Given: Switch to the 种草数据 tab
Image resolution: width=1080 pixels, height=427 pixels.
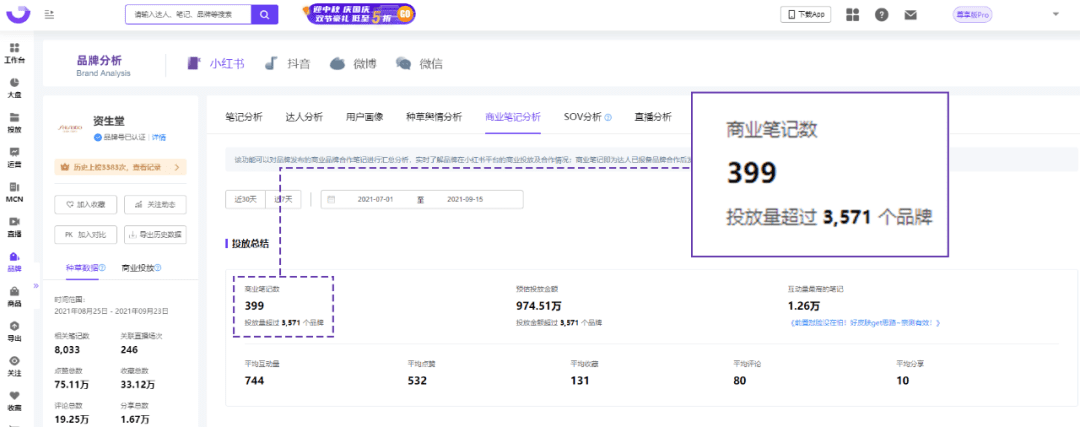Looking at the screenshot, I should [x=80, y=268].
